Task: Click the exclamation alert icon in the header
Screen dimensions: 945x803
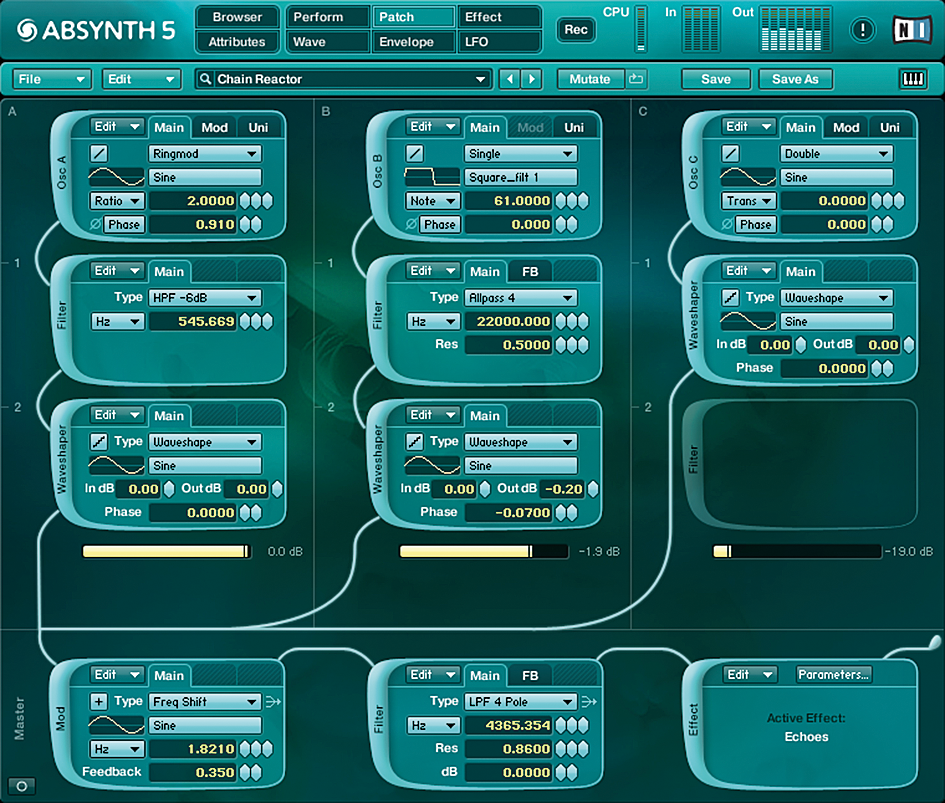Action: pos(862,29)
